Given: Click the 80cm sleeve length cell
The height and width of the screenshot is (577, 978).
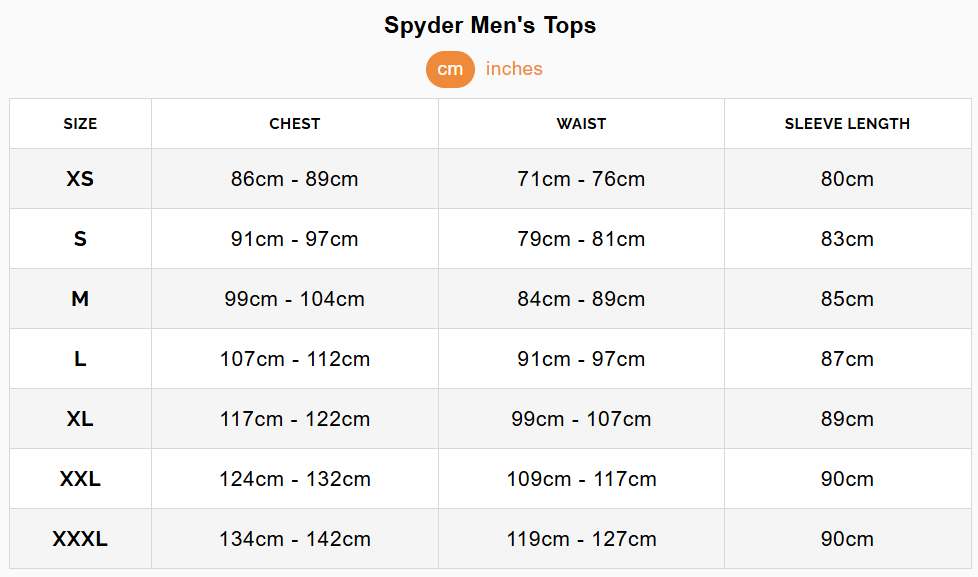Looking at the screenshot, I should coord(847,179).
